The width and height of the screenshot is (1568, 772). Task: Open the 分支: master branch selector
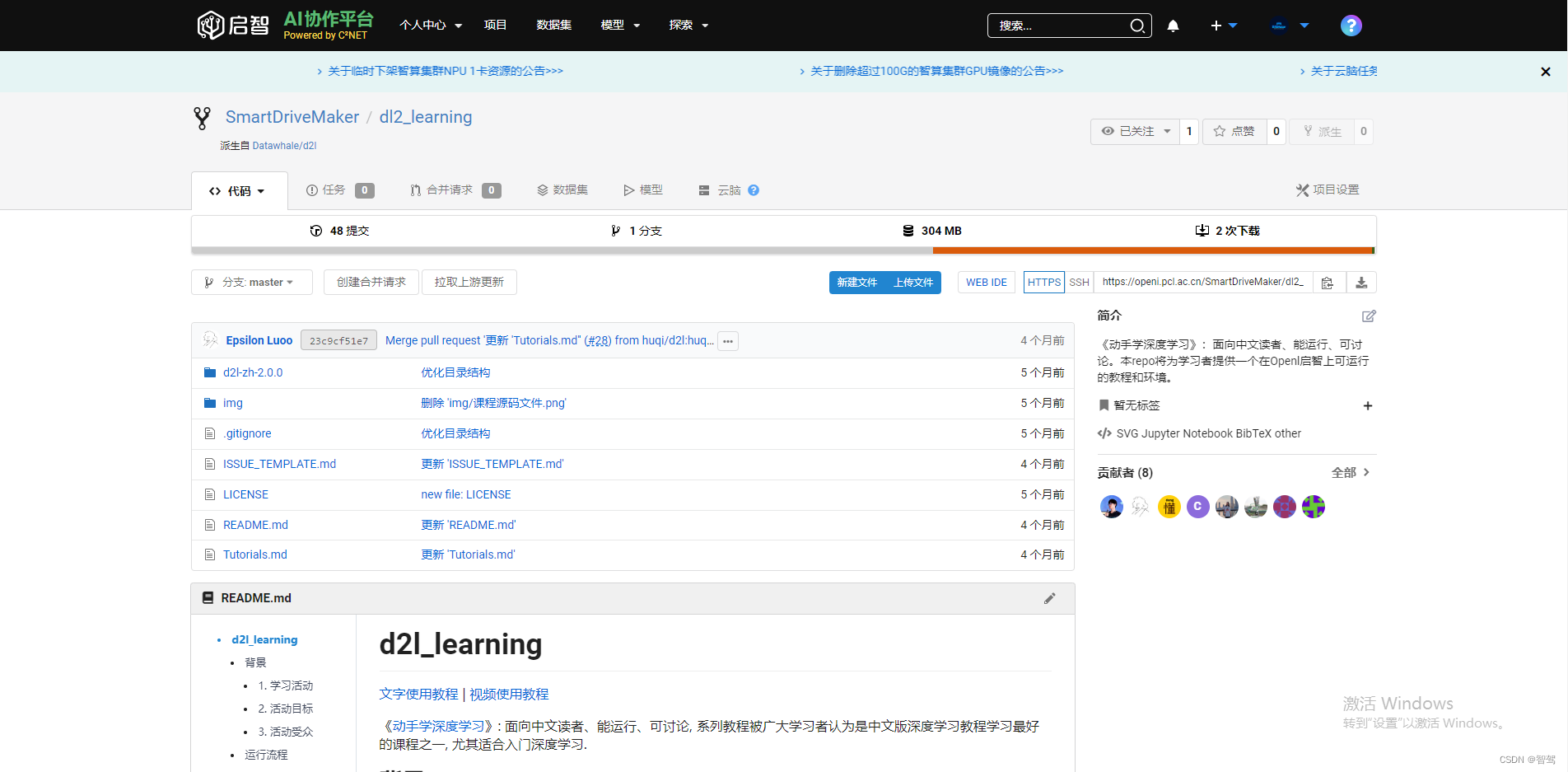(251, 282)
